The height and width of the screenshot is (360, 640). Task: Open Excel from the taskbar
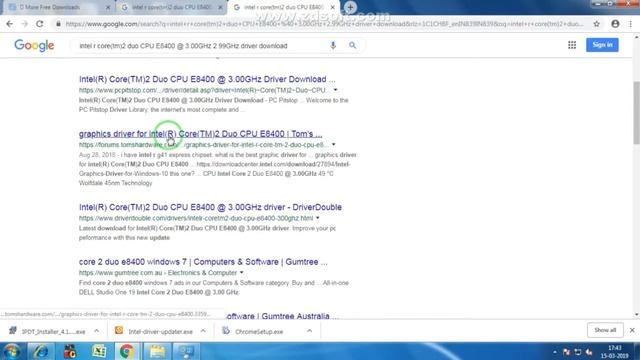click(99, 351)
